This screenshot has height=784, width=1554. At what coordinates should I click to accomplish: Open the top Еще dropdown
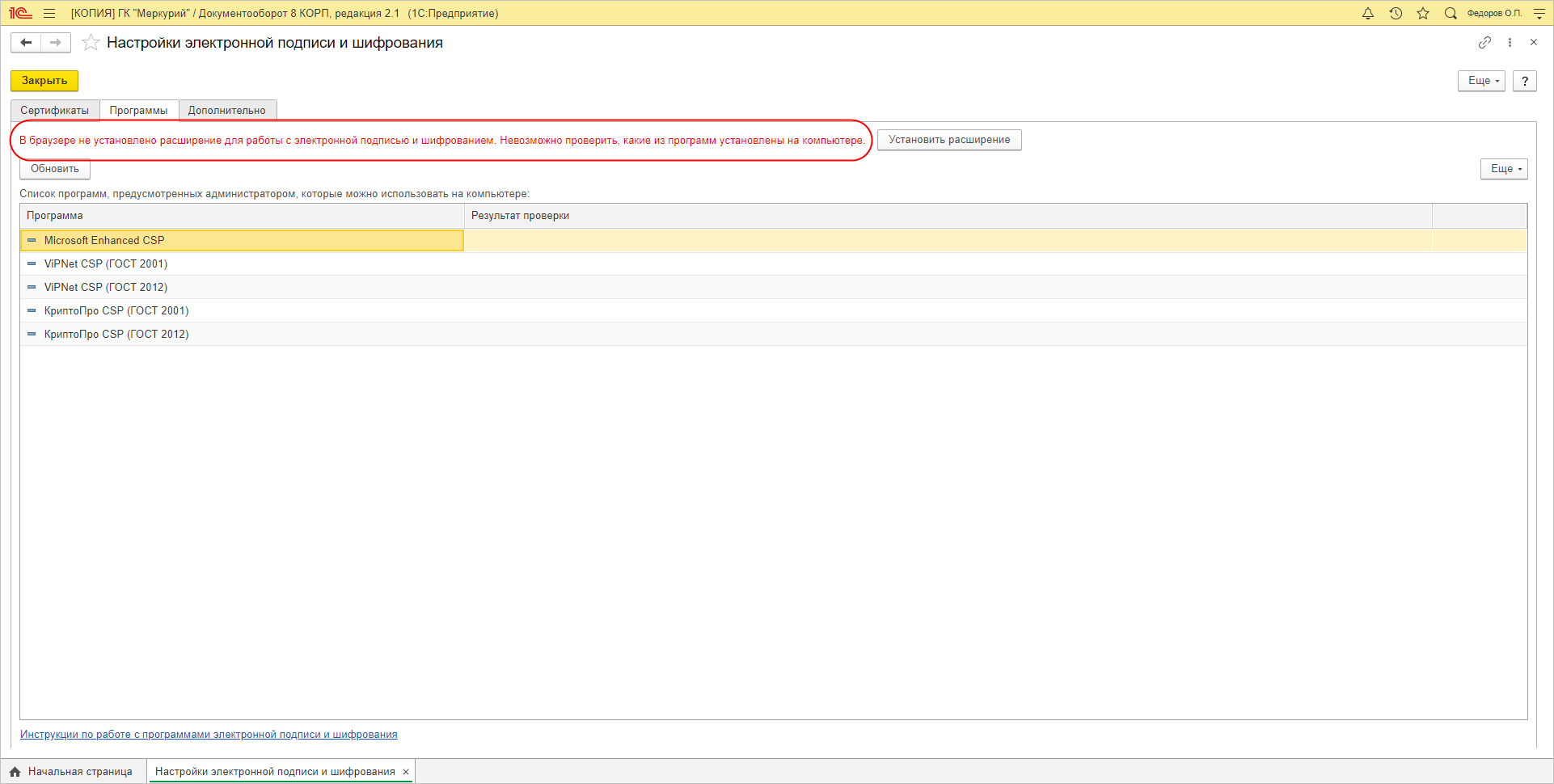(1481, 81)
